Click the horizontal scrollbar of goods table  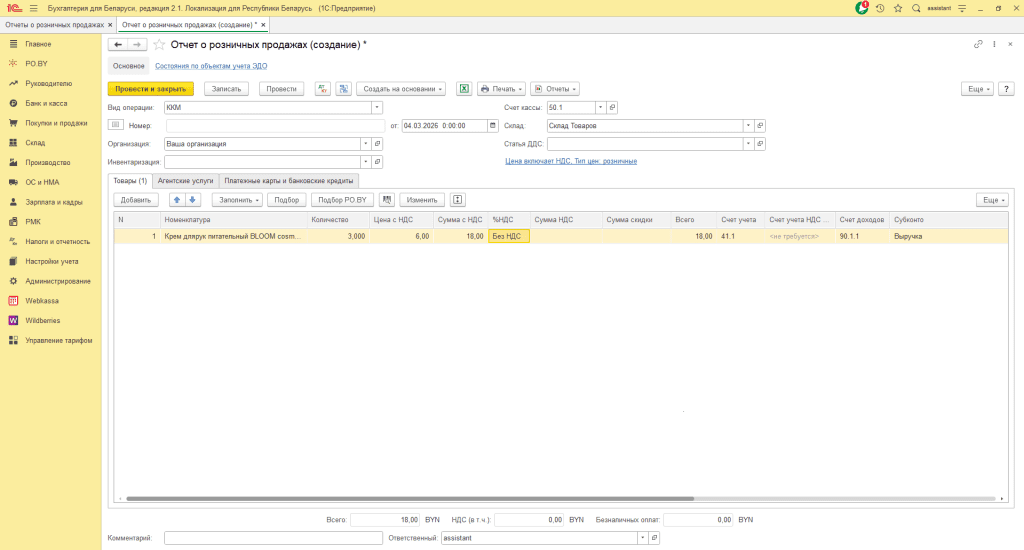point(400,498)
